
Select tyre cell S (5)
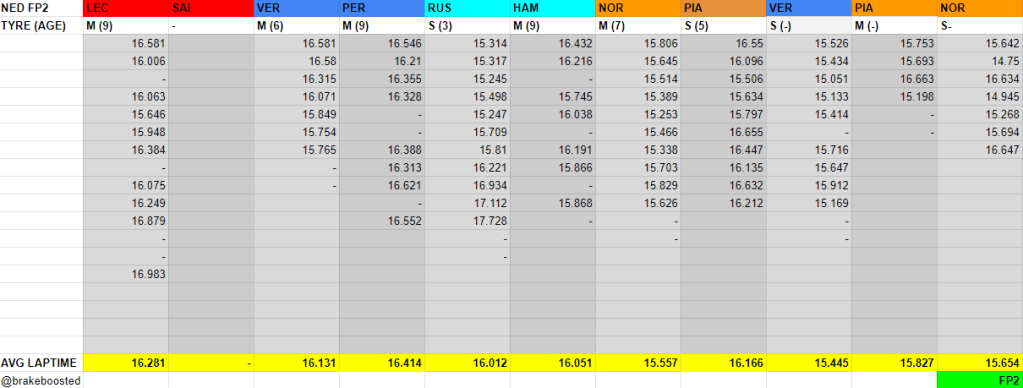[724, 26]
